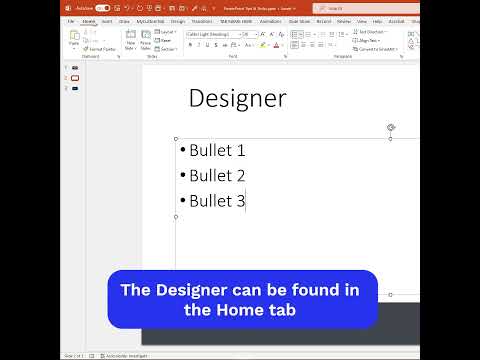
Task: Click the Bullet 1 text line
Action: [x=217, y=150]
